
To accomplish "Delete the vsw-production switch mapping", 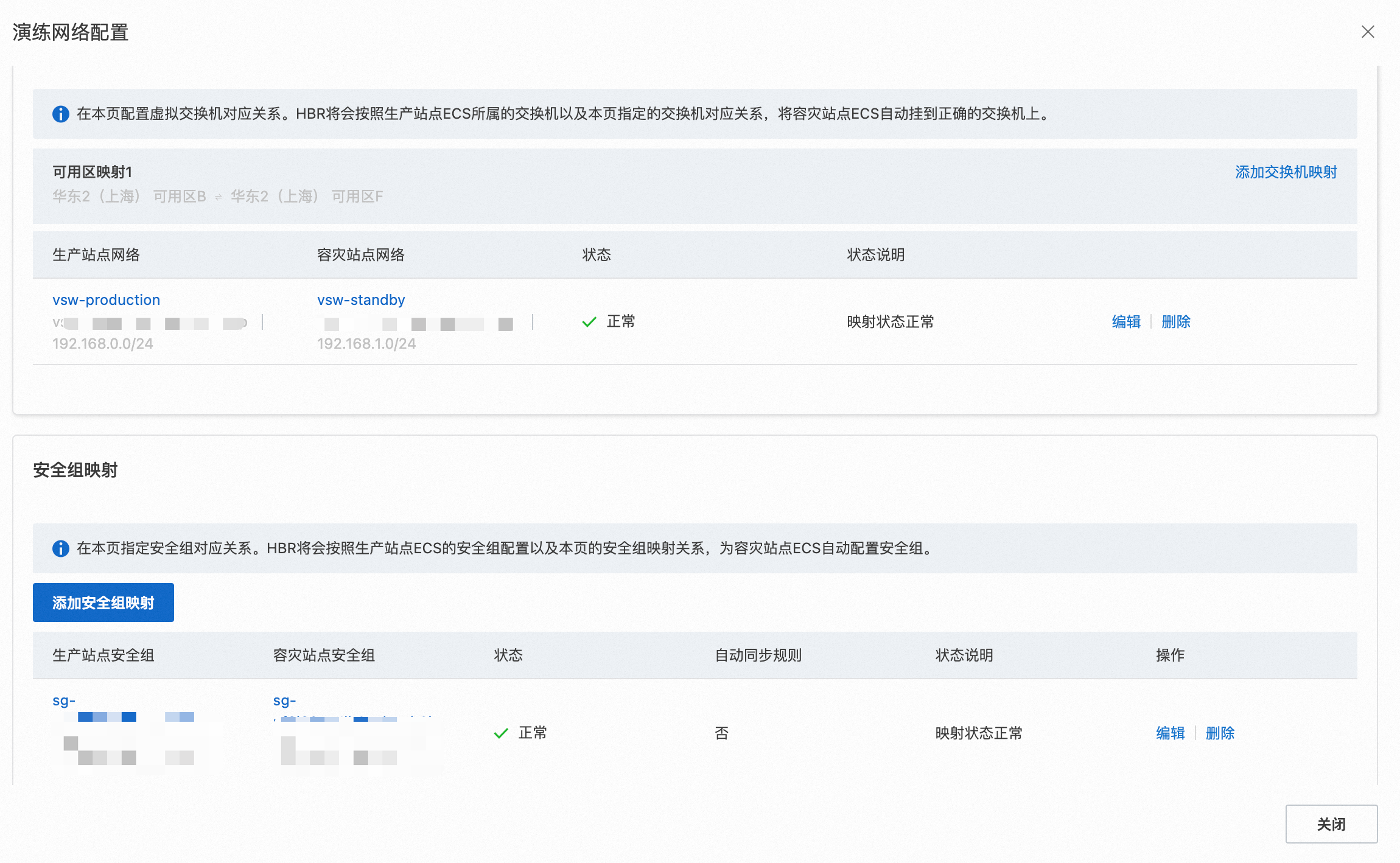I will [x=1176, y=322].
